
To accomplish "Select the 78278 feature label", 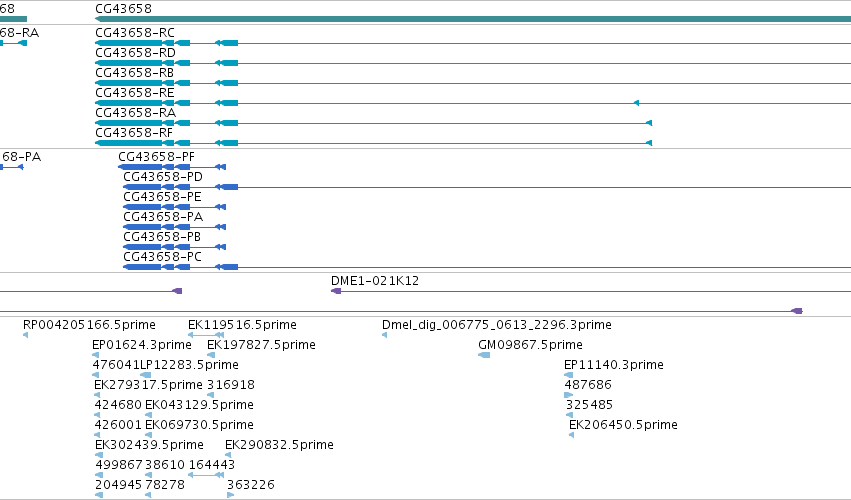I will point(165,485).
